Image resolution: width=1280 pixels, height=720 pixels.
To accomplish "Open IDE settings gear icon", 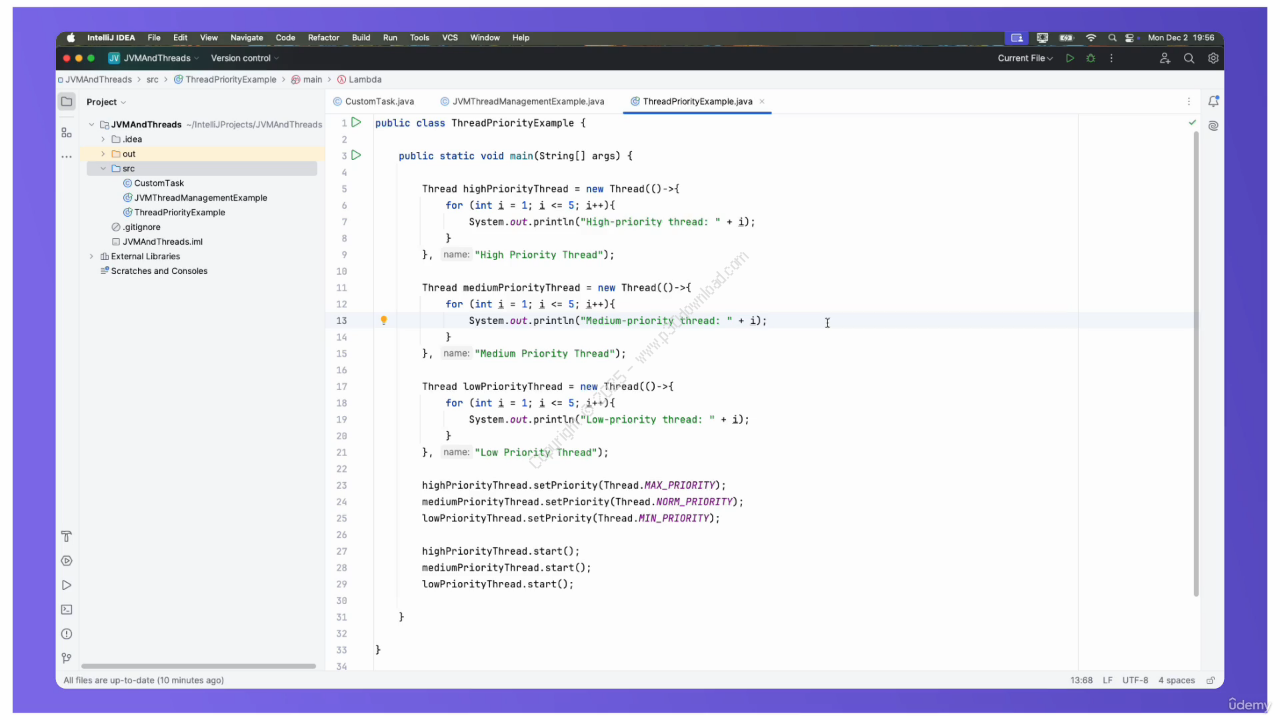I will [1213, 58].
